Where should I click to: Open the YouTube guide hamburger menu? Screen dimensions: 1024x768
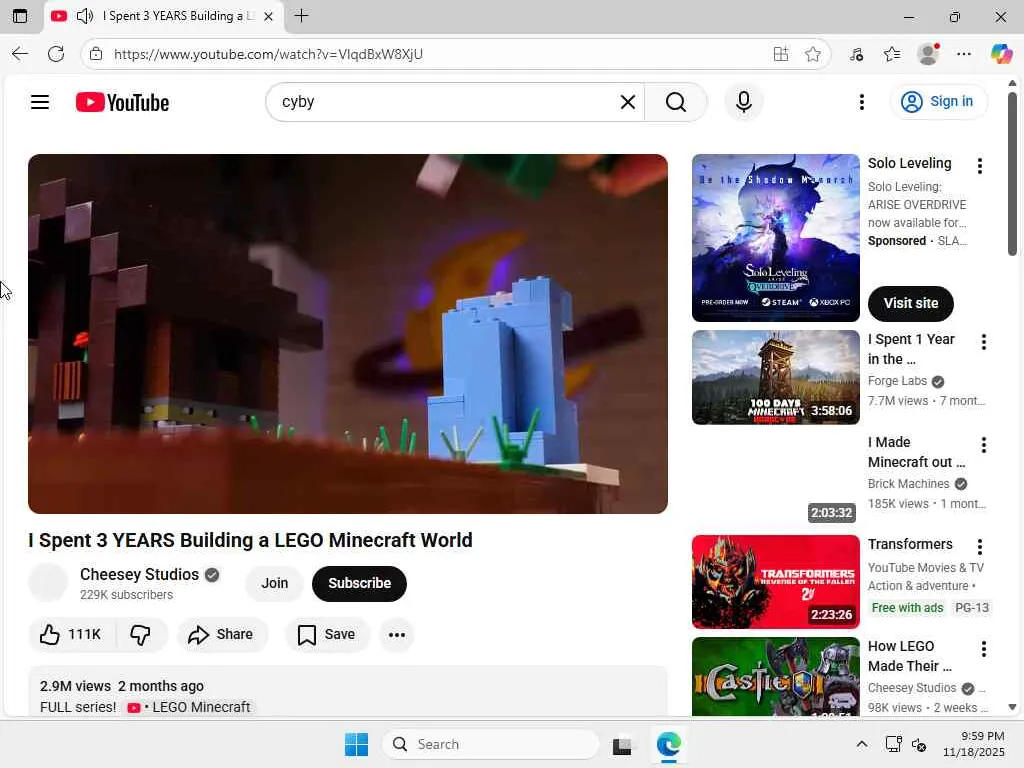coord(40,102)
